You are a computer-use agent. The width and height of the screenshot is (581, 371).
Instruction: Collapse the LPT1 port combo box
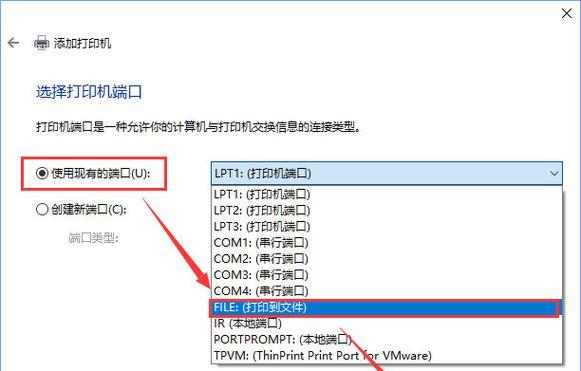(x=387, y=173)
